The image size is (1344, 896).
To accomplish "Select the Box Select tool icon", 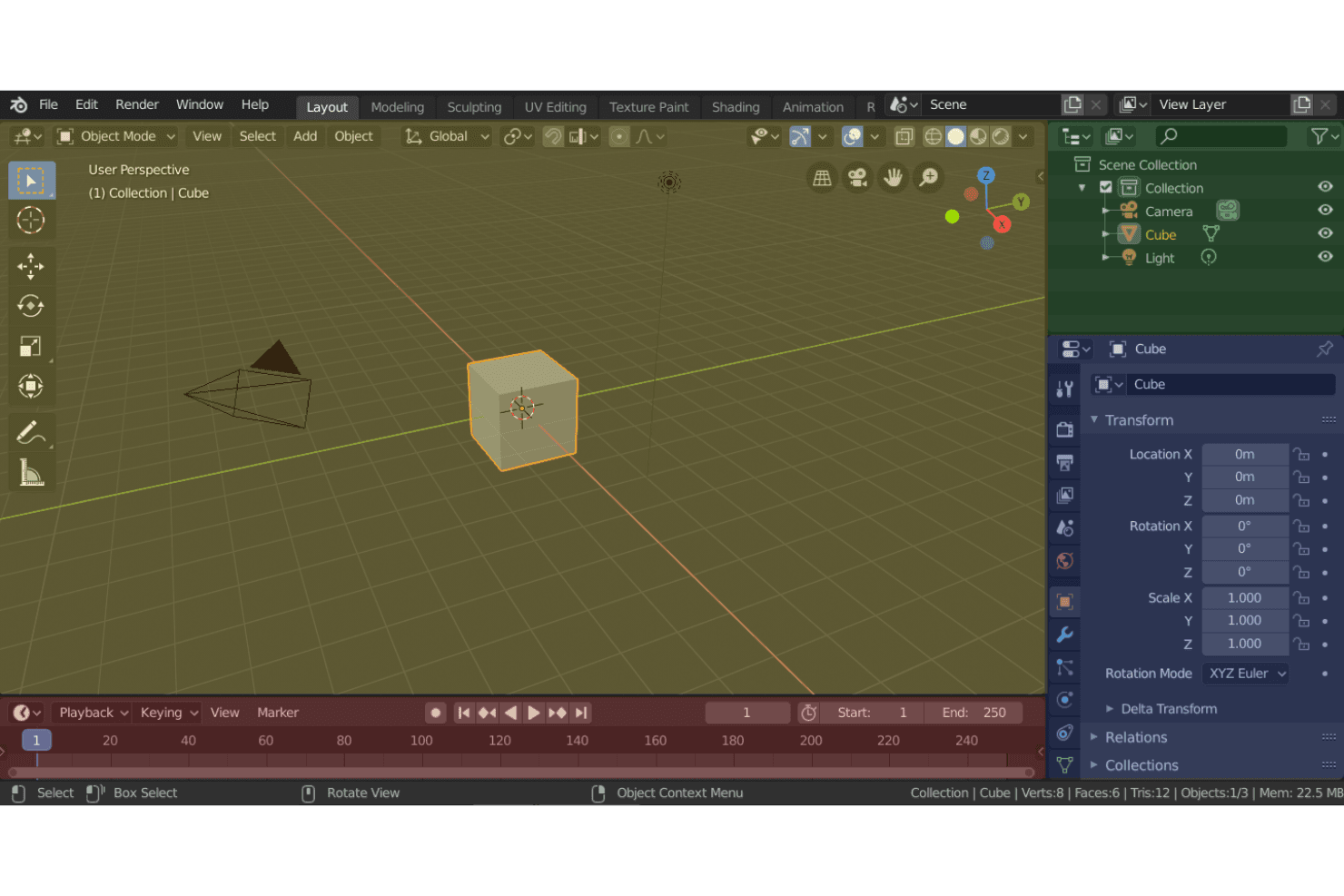I will tap(31, 181).
